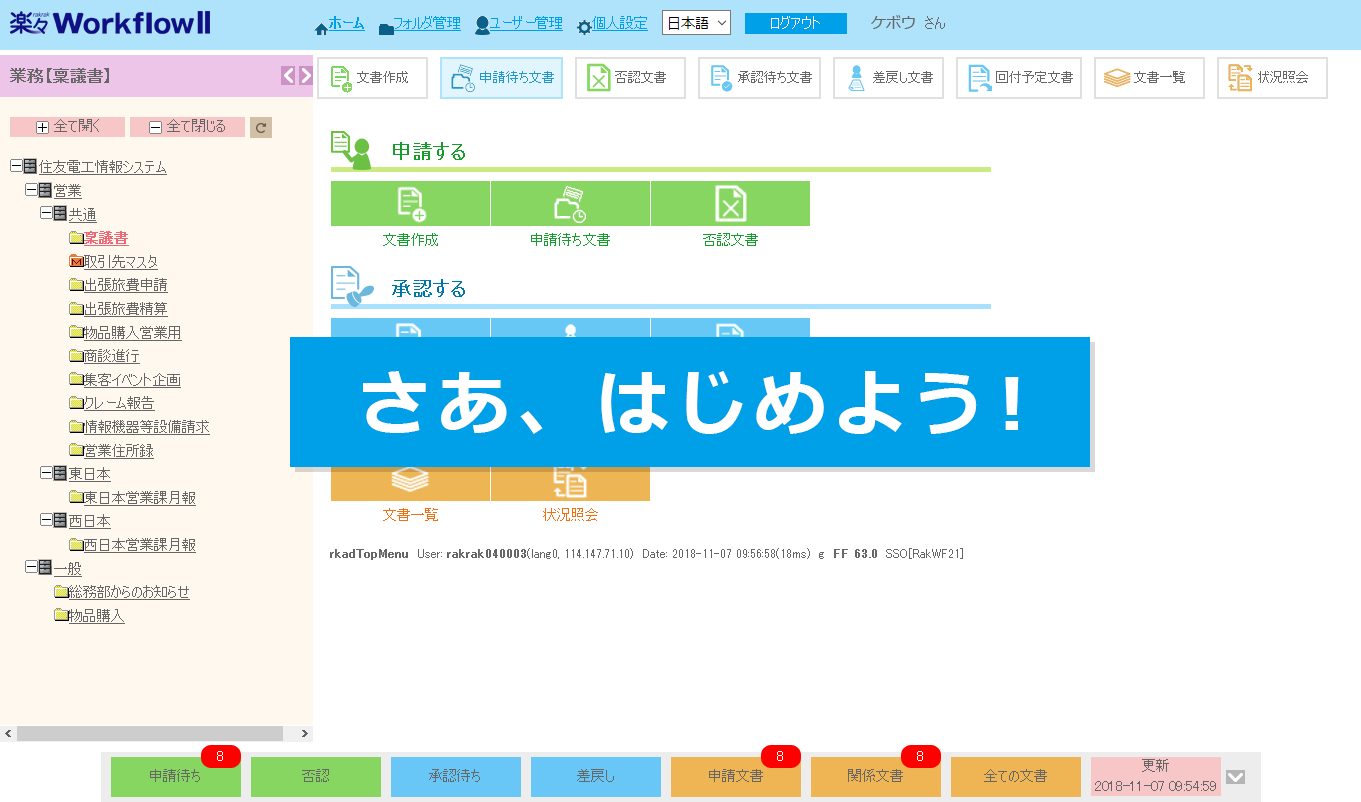Click the 状況照会 toolbar button

coord(1272,78)
